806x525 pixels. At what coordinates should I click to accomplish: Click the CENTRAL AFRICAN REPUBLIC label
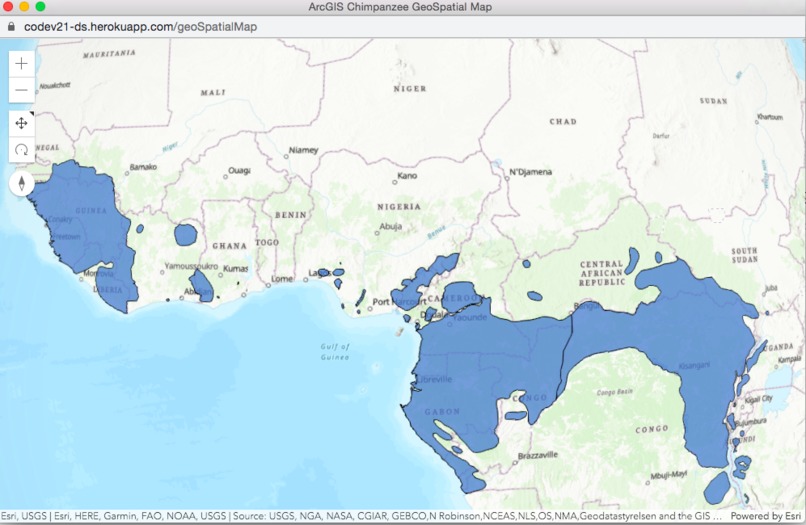(602, 273)
